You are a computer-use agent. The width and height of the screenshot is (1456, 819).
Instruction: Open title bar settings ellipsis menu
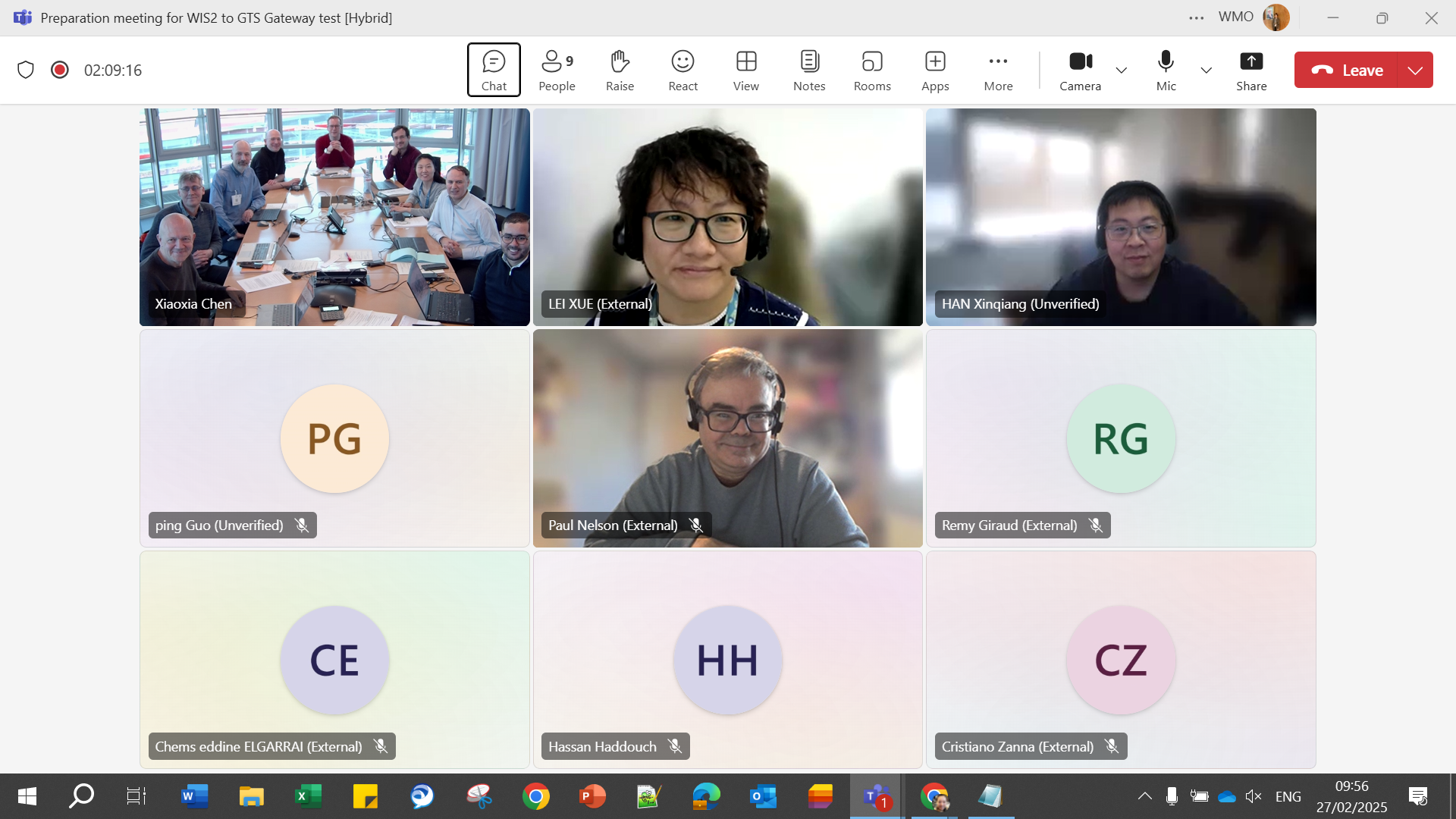pyautogui.click(x=1197, y=17)
